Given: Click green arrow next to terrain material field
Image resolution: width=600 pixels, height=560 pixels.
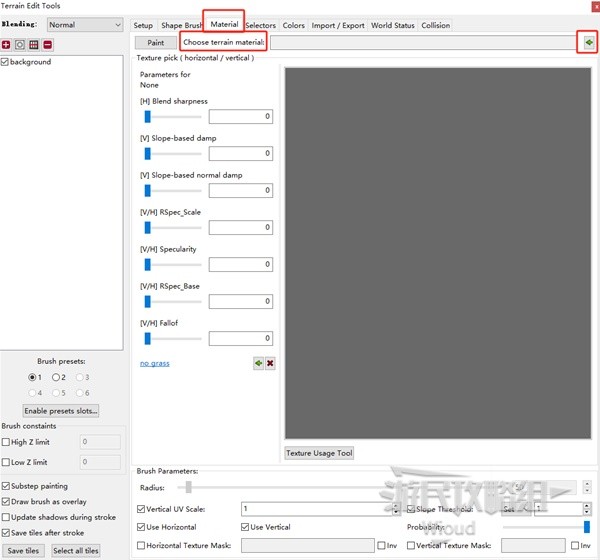Looking at the screenshot, I should click(588, 43).
